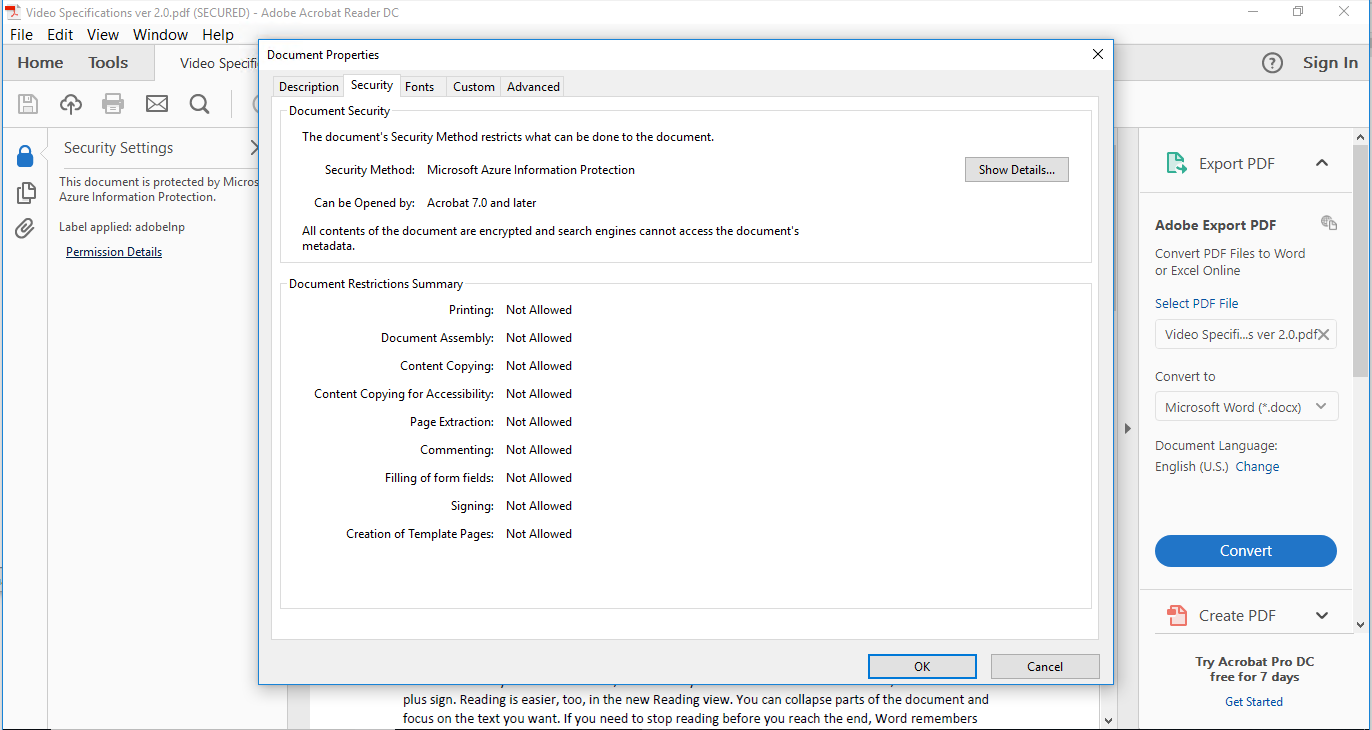The image size is (1372, 730).
Task: Switch to the Fonts tab
Action: (420, 86)
